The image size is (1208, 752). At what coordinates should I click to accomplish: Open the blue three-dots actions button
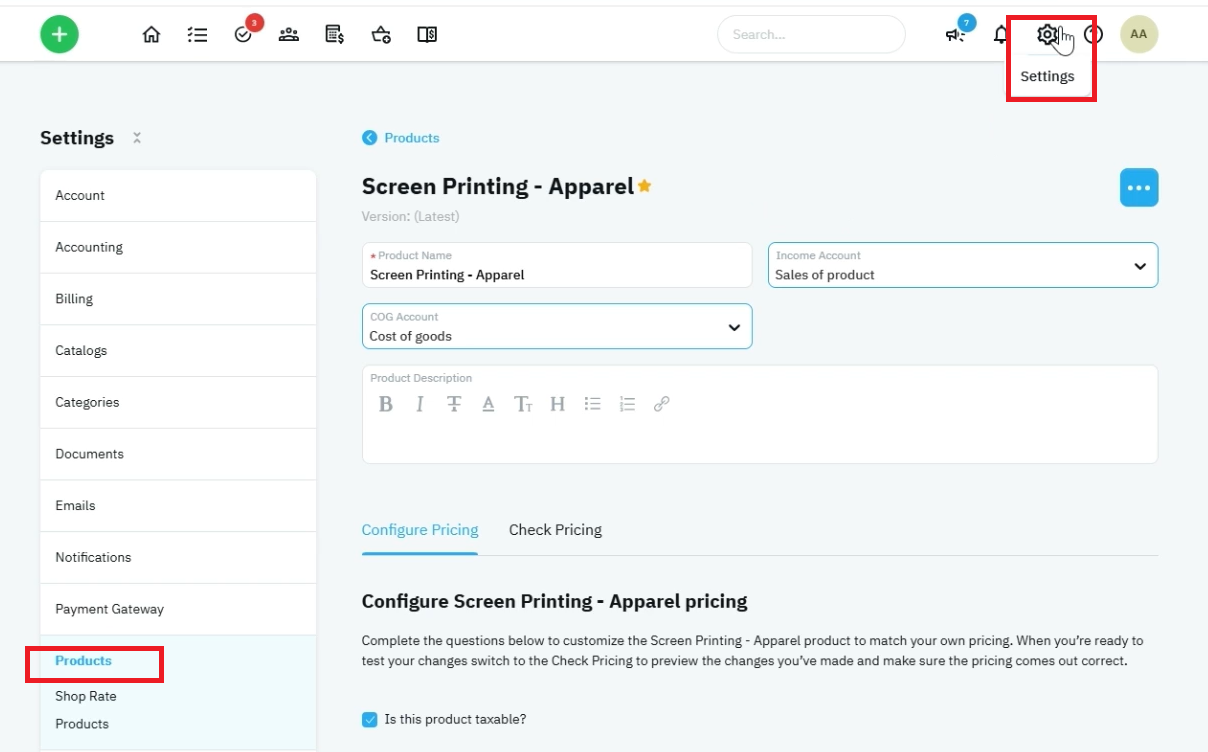[1139, 187]
